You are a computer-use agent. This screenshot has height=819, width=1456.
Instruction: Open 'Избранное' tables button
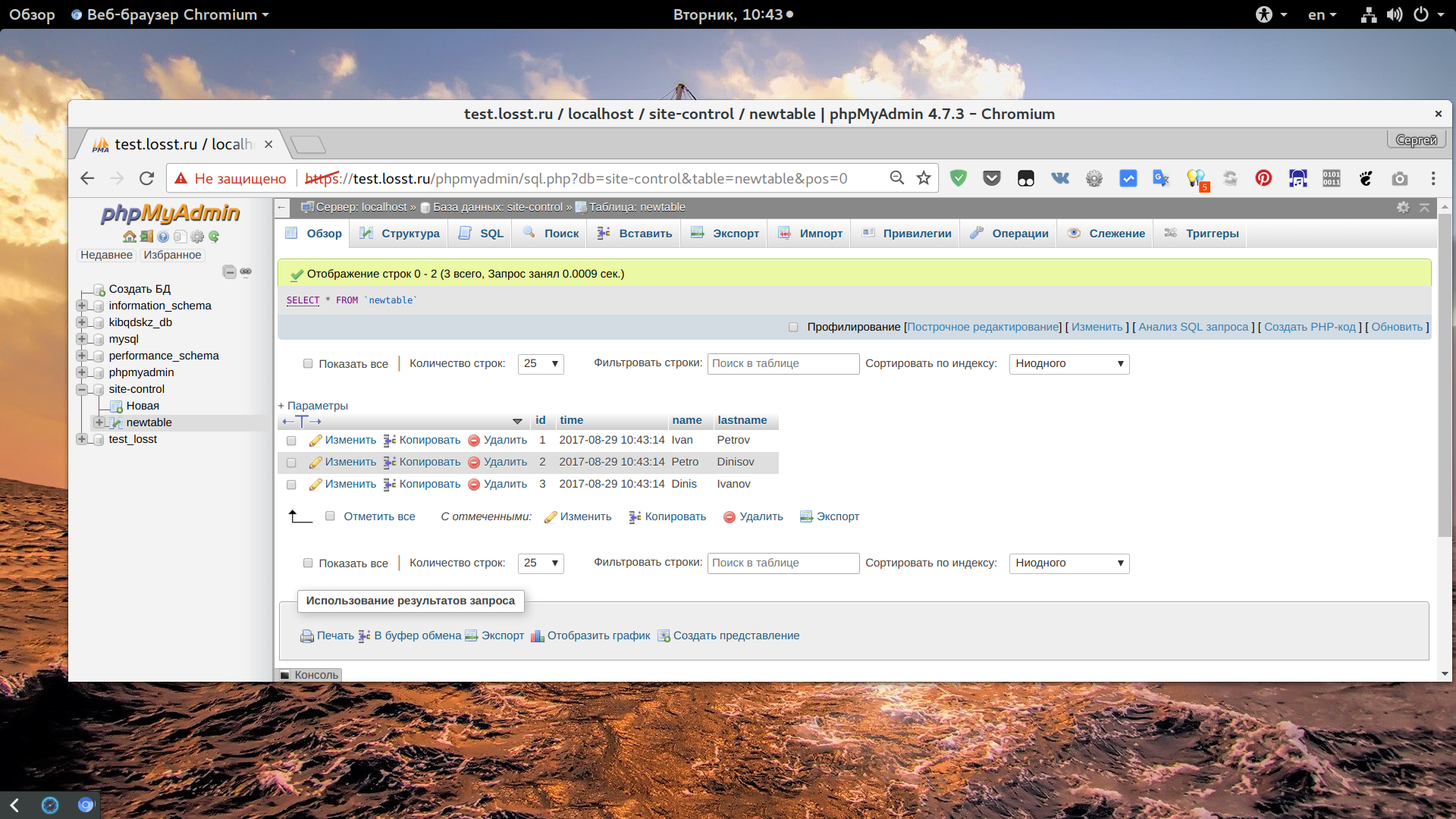click(172, 255)
